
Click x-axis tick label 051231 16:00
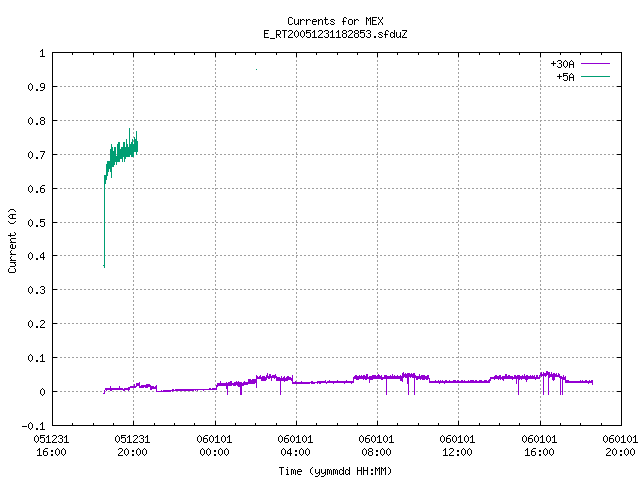[51, 446]
